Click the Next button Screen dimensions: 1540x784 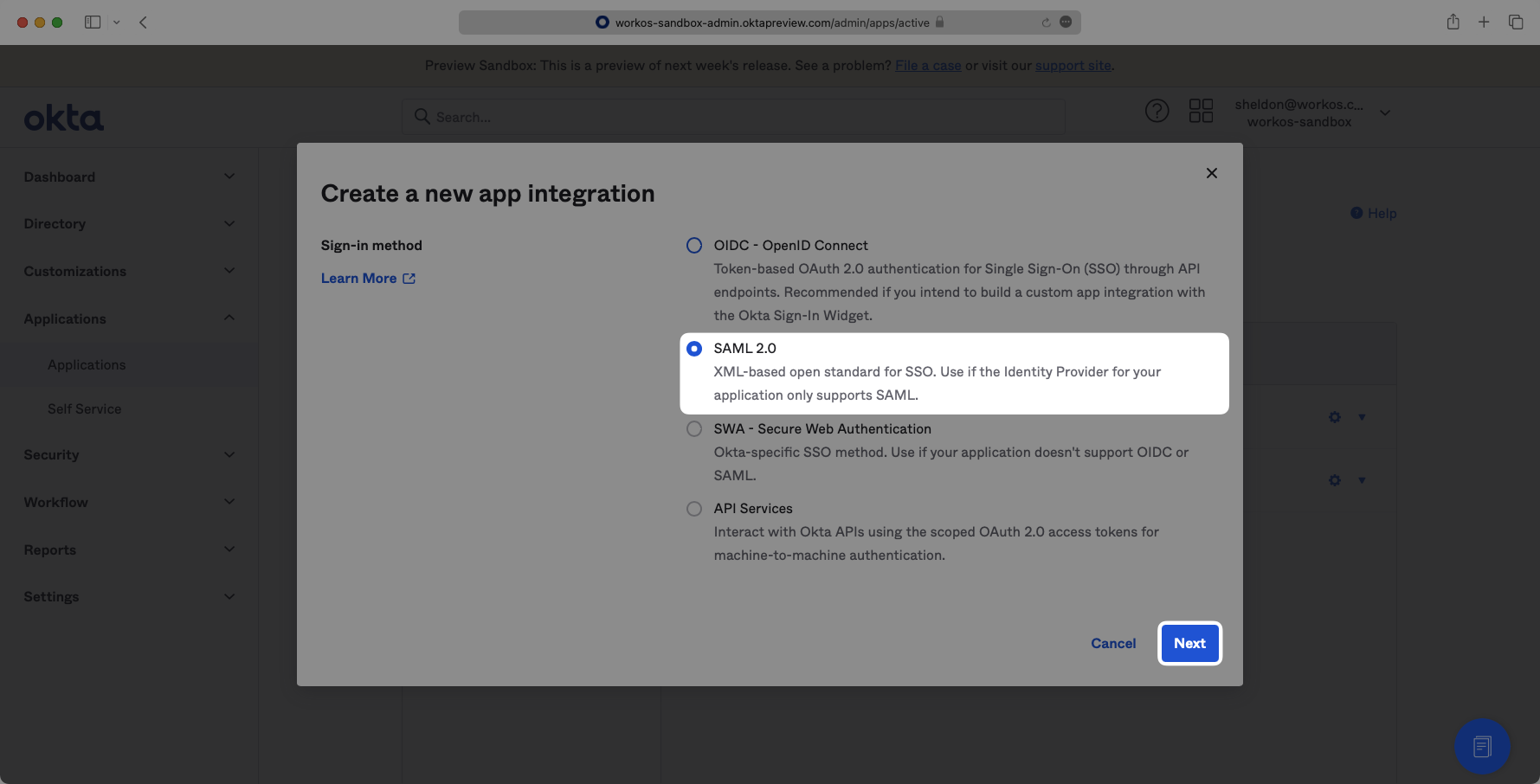coord(1189,643)
